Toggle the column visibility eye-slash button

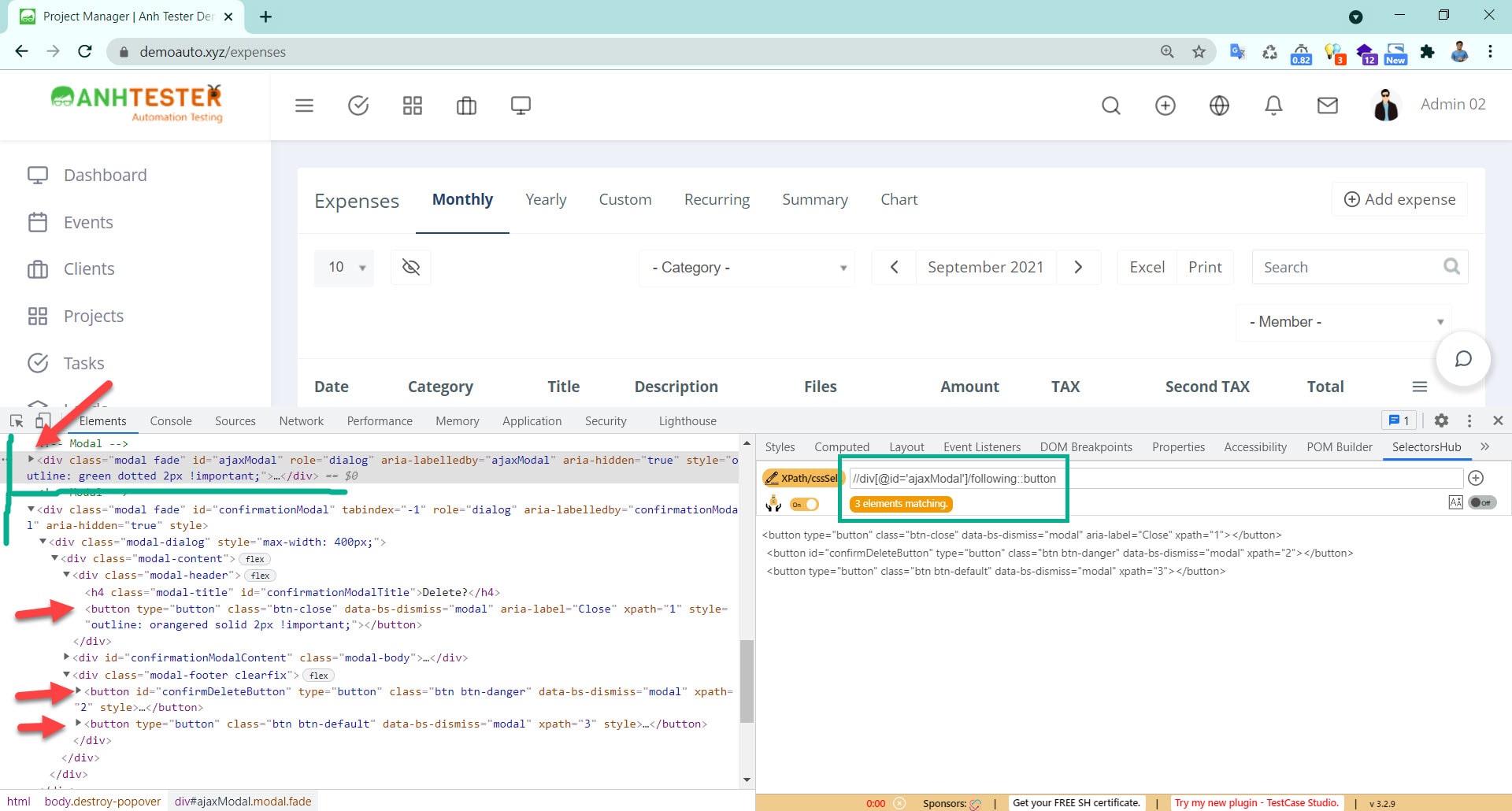[x=411, y=267]
